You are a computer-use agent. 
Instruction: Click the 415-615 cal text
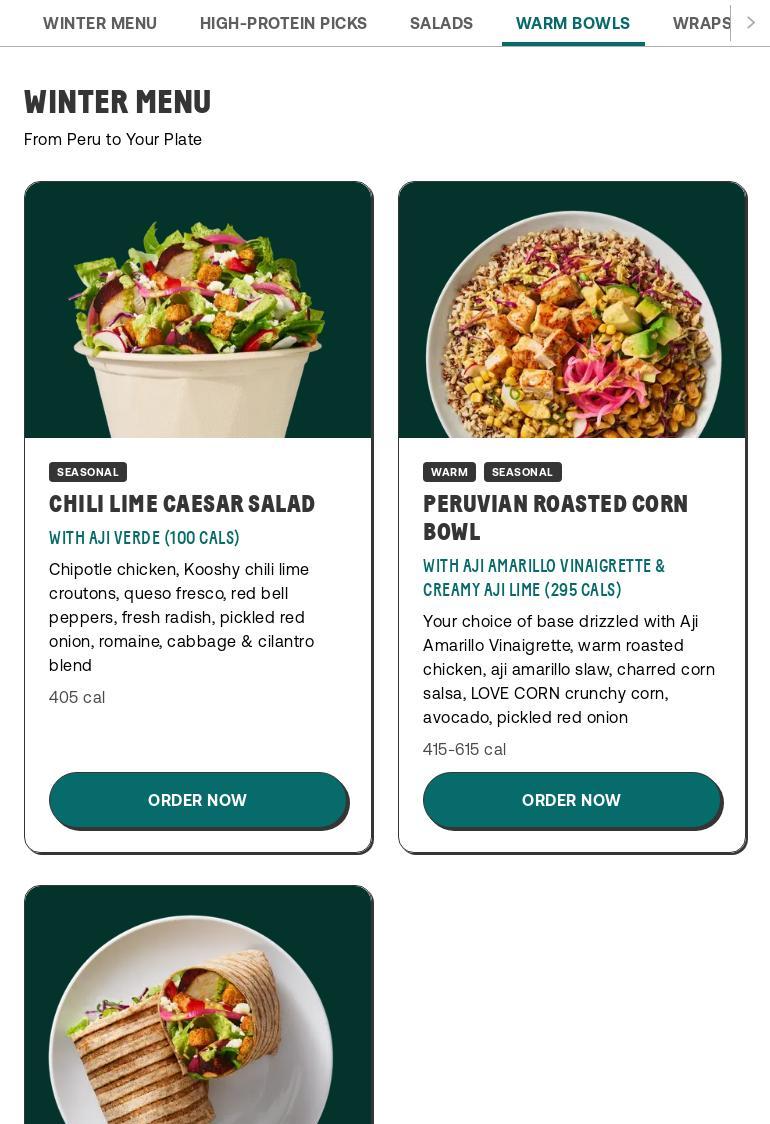465,749
